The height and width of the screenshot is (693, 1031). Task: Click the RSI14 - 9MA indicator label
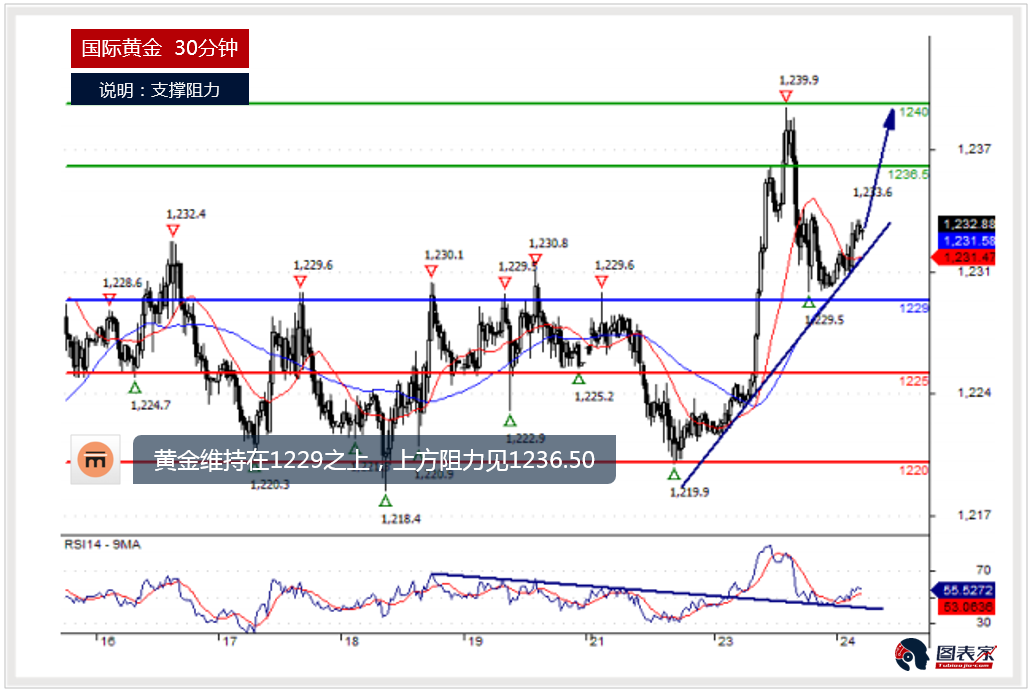tap(102, 544)
